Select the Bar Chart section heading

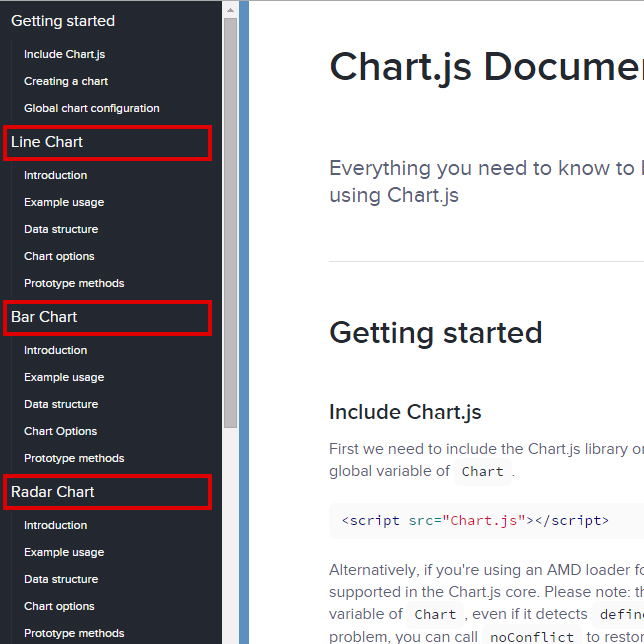(x=44, y=317)
